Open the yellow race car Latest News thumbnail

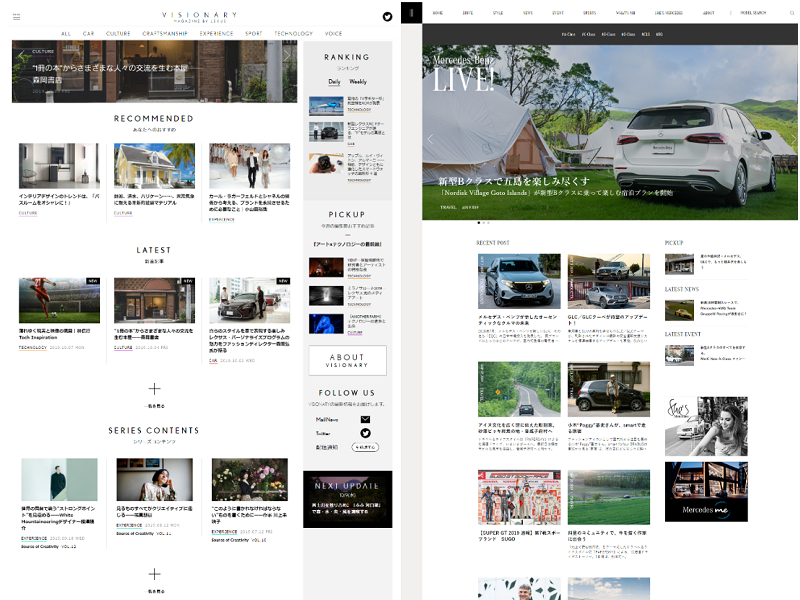click(679, 310)
